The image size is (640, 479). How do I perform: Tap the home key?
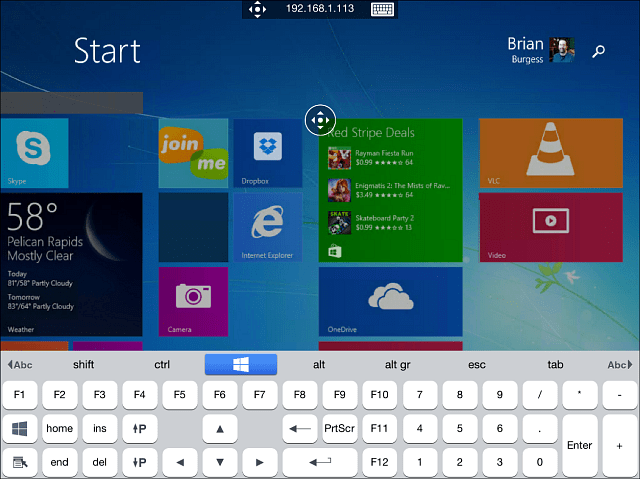coord(60,428)
